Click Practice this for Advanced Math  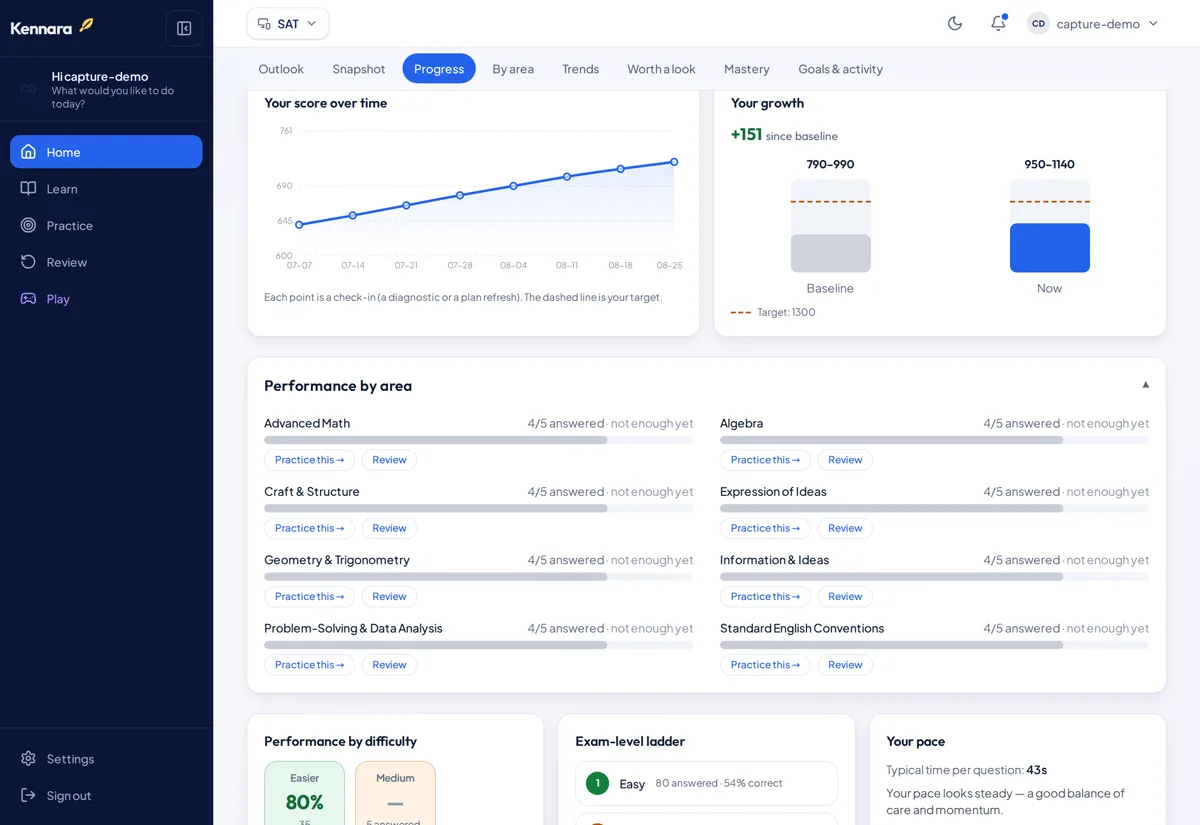tap(309, 460)
